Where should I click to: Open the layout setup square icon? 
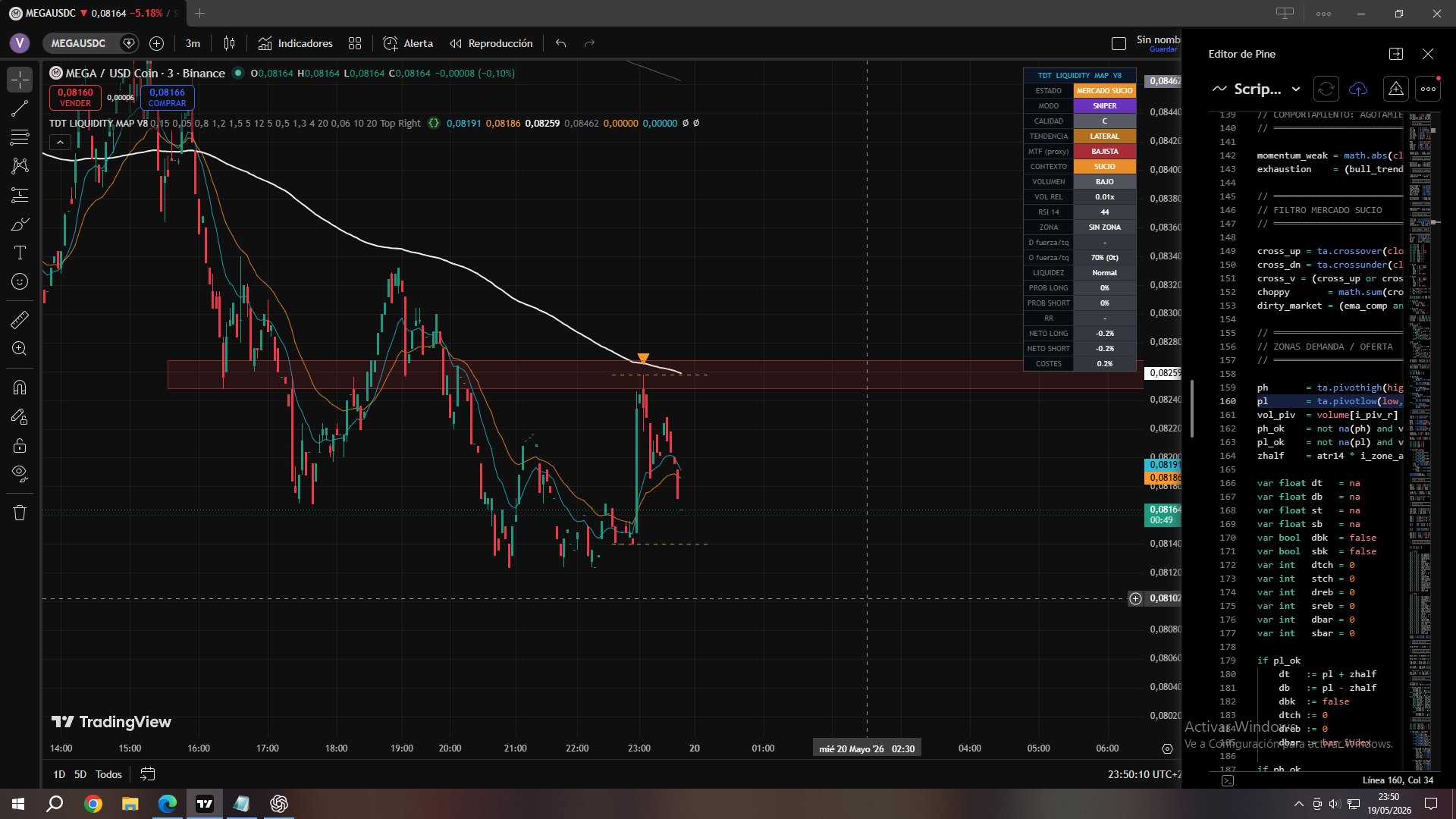pos(1119,44)
